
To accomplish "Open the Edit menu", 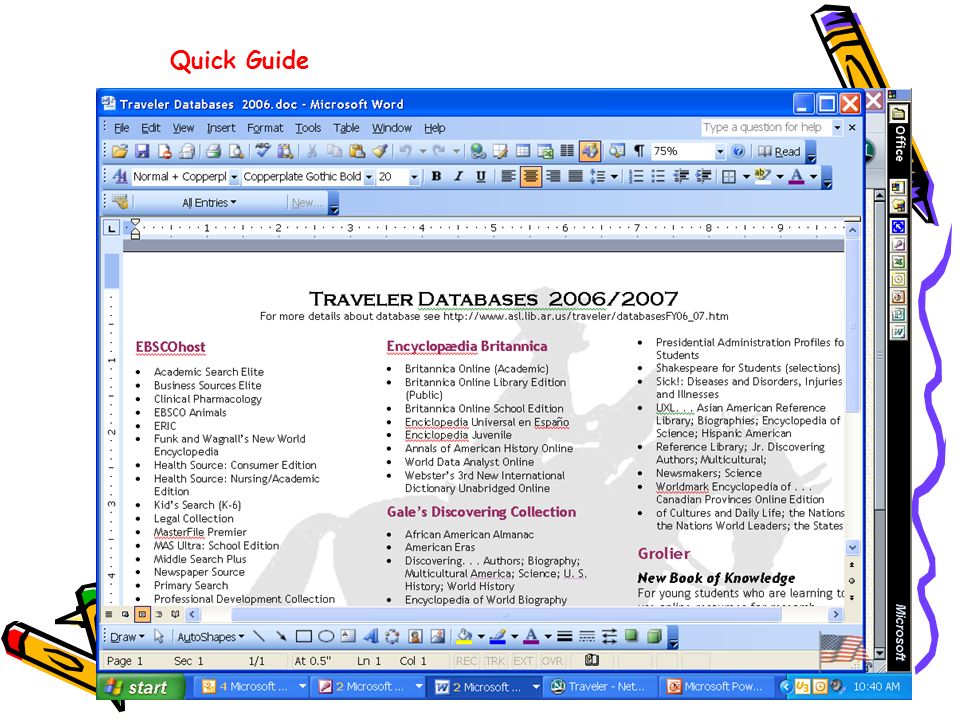I will coord(151,128).
